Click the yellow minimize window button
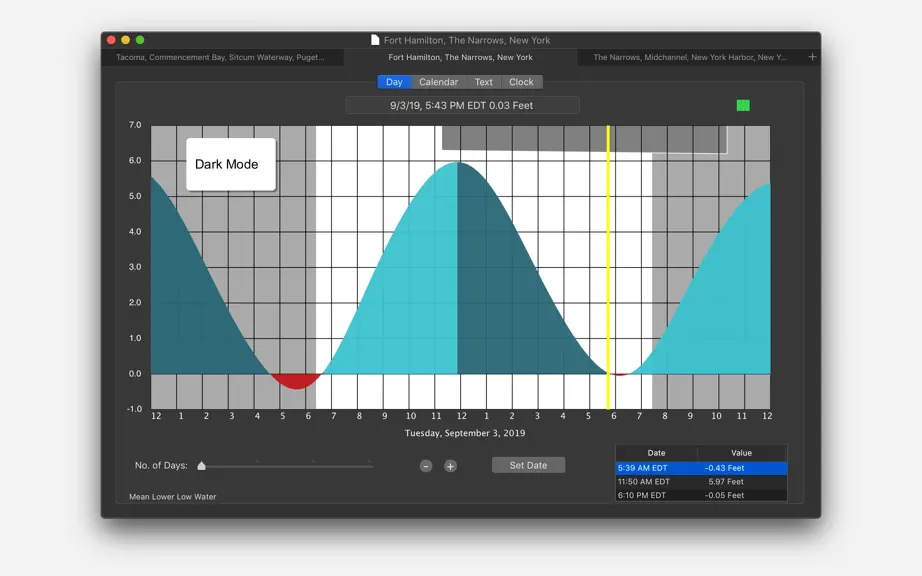 click(125, 40)
